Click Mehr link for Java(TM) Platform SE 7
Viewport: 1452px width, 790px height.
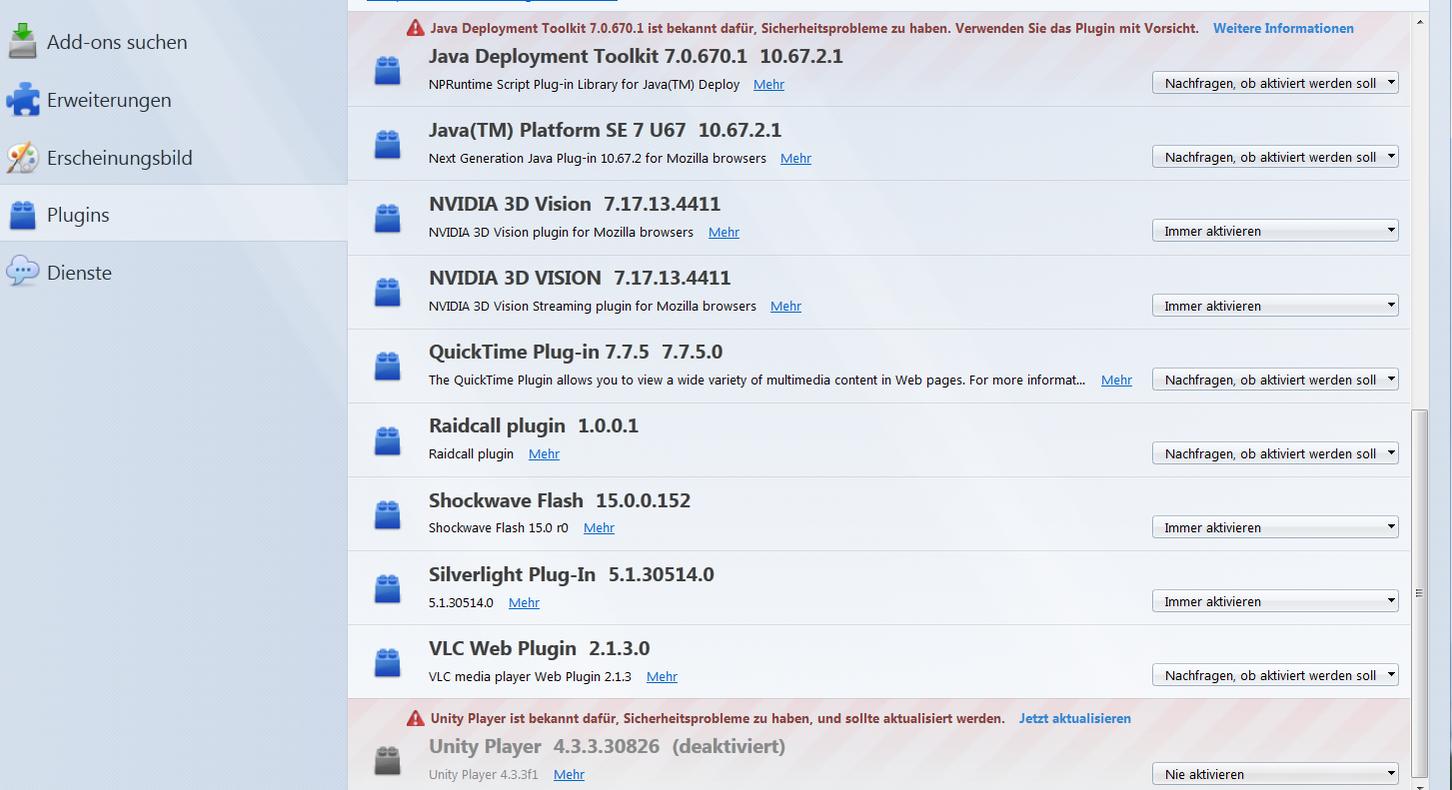click(x=795, y=158)
